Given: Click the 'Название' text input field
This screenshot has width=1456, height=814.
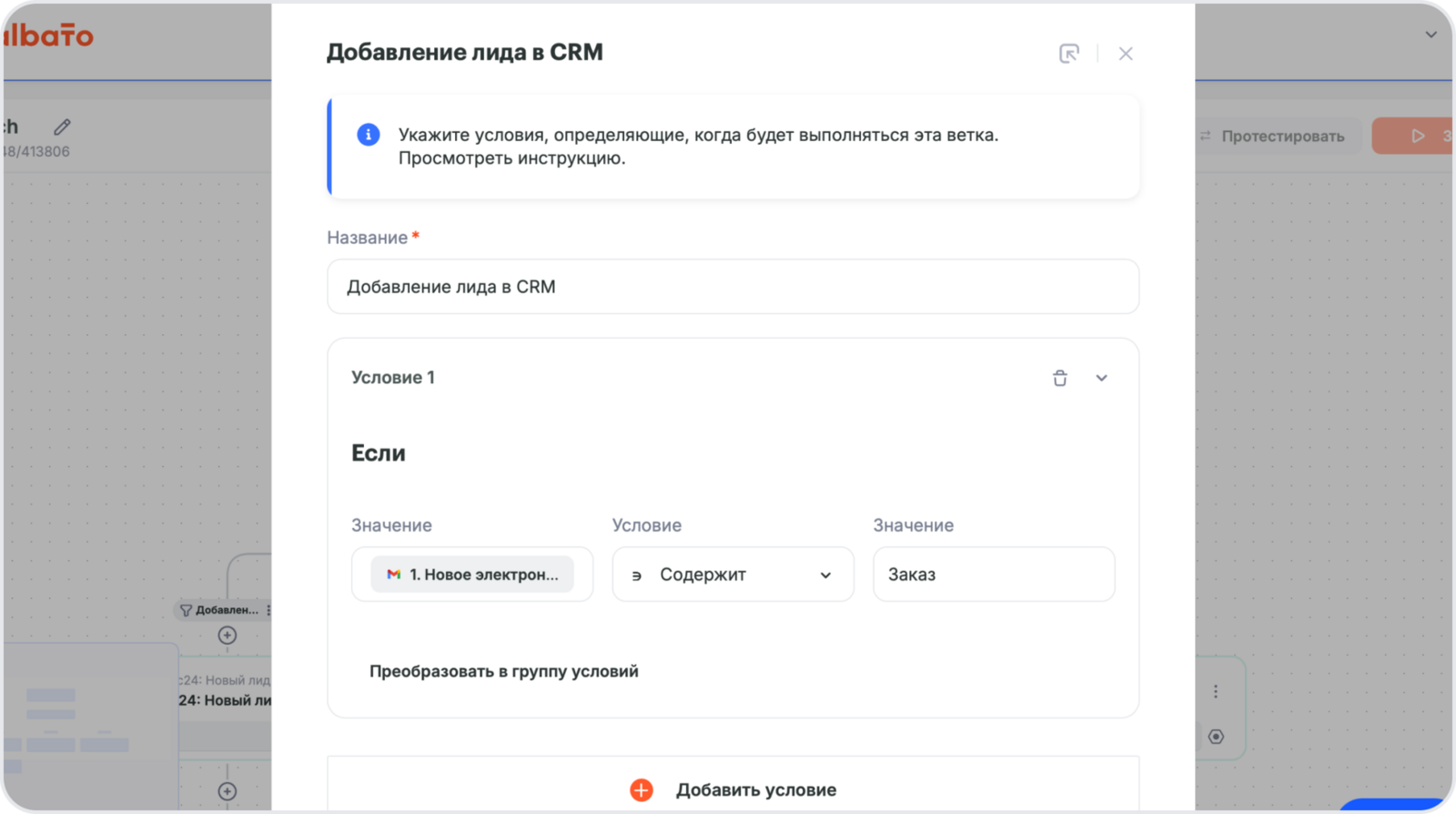Looking at the screenshot, I should (x=733, y=287).
